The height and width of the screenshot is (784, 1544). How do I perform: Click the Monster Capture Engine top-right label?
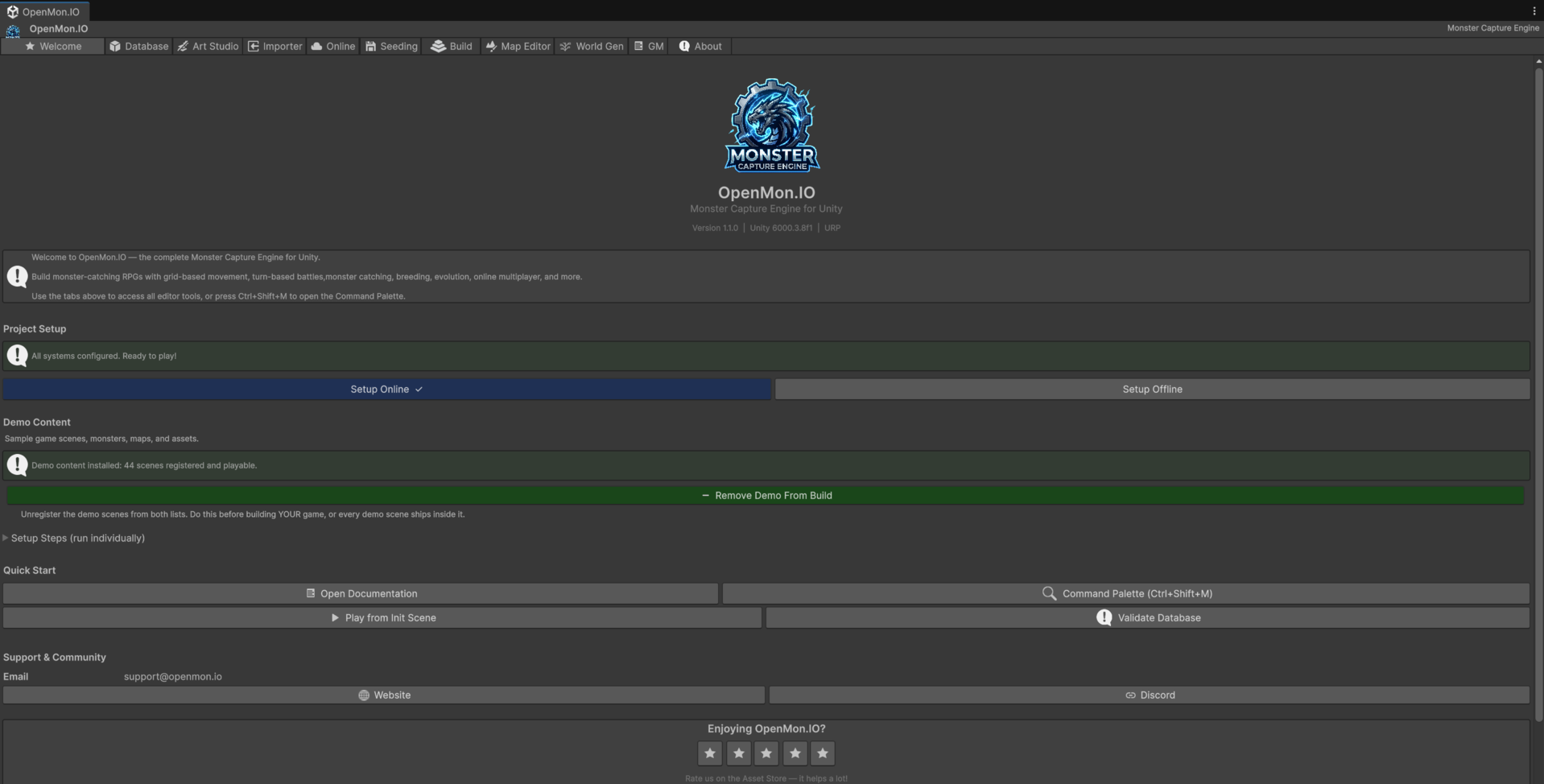pyautogui.click(x=1492, y=28)
